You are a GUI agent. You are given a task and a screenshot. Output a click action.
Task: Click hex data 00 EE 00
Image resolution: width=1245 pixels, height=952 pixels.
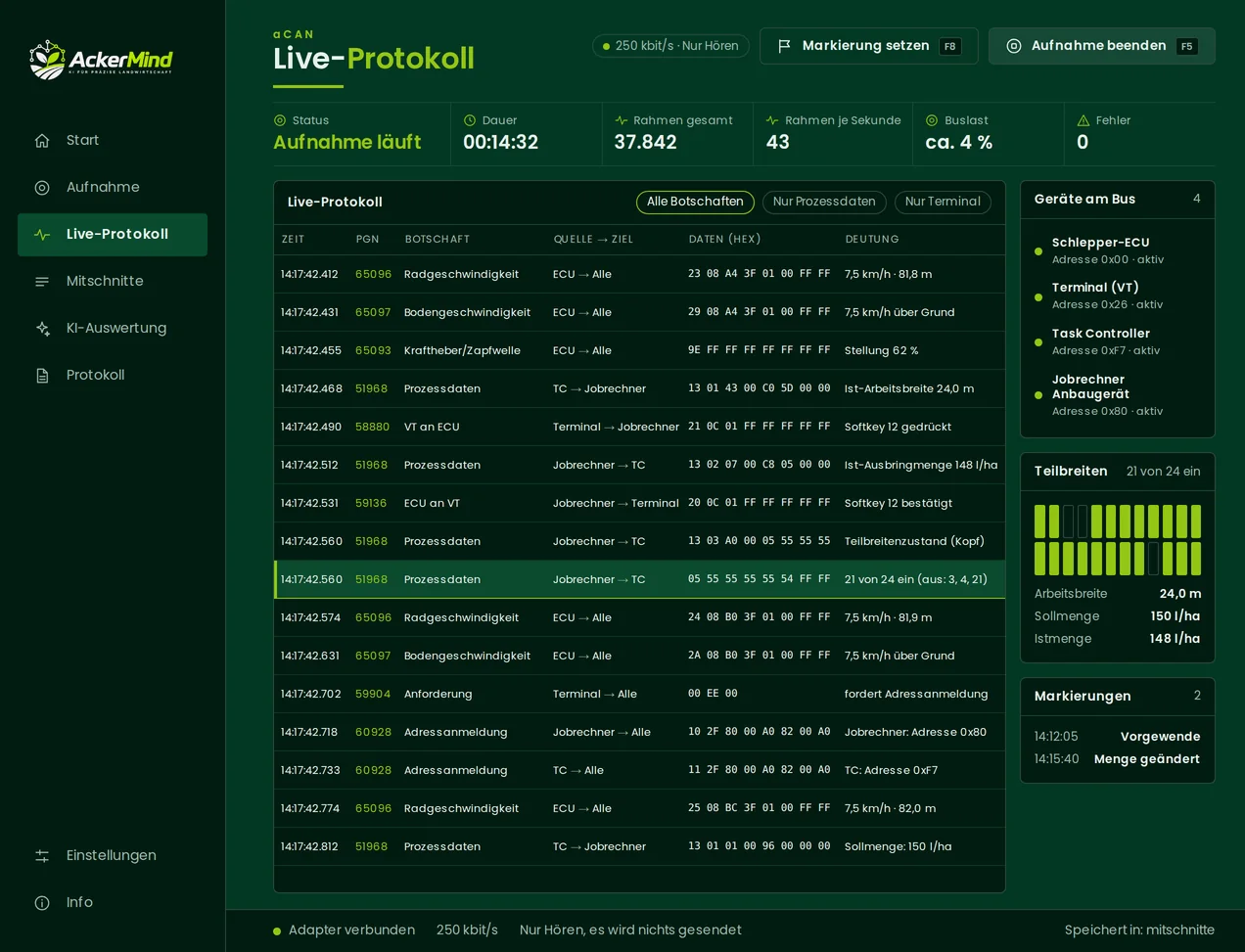pyautogui.click(x=713, y=694)
